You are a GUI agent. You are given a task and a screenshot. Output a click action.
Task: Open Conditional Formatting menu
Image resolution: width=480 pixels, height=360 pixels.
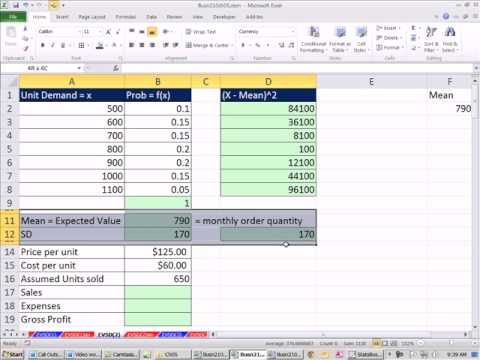click(313, 39)
